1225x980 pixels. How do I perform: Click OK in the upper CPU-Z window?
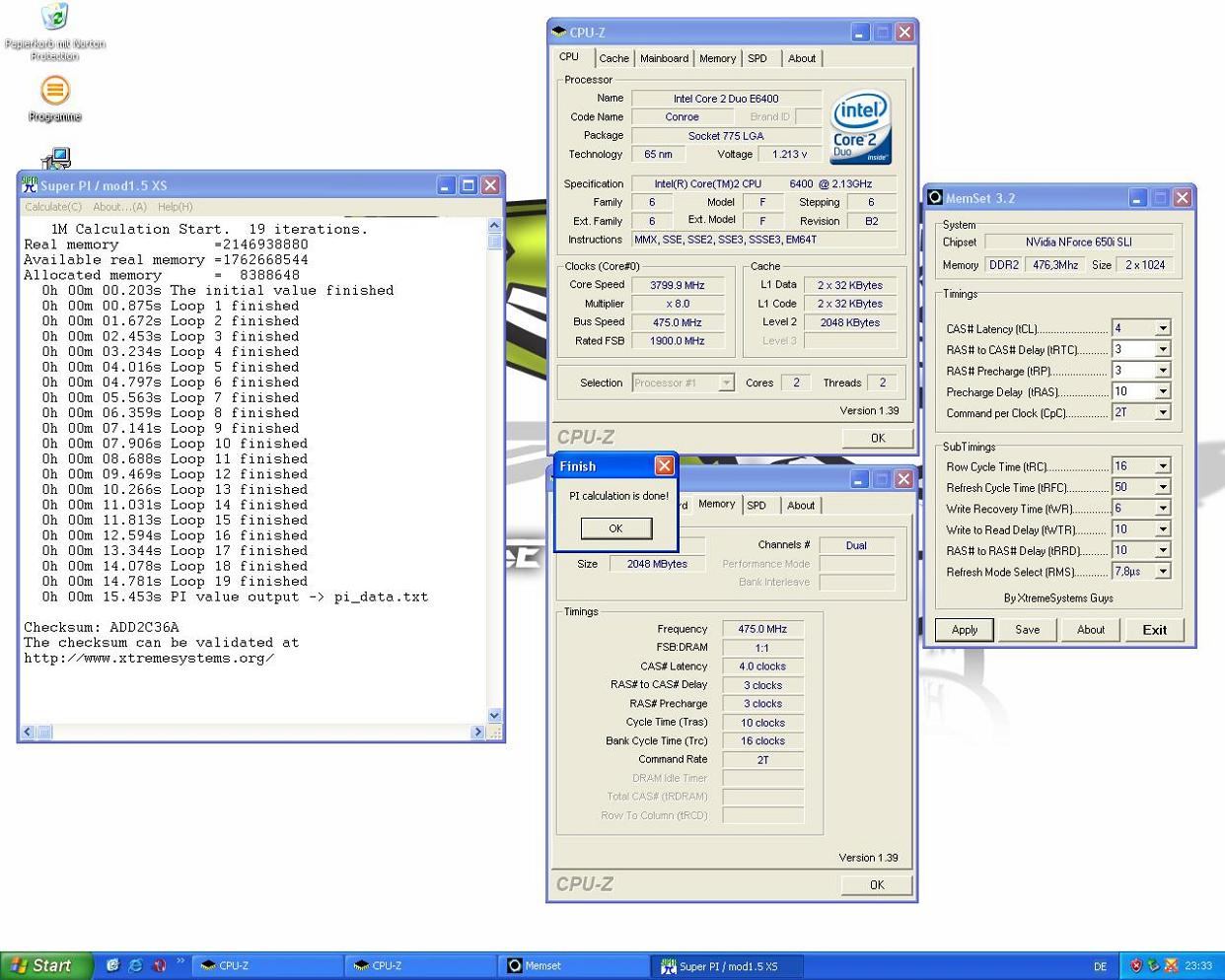click(878, 438)
